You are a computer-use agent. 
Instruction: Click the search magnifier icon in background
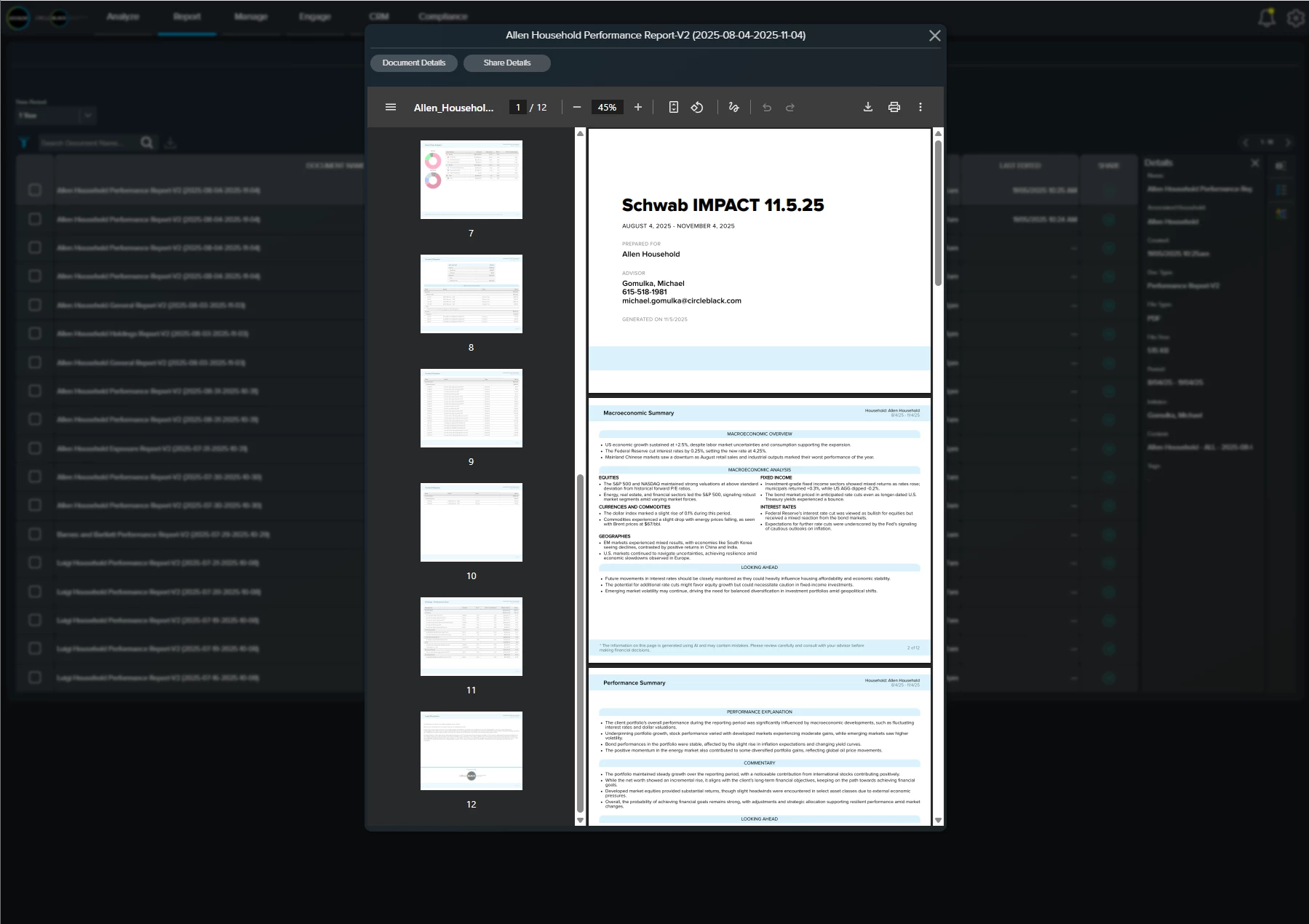point(147,143)
